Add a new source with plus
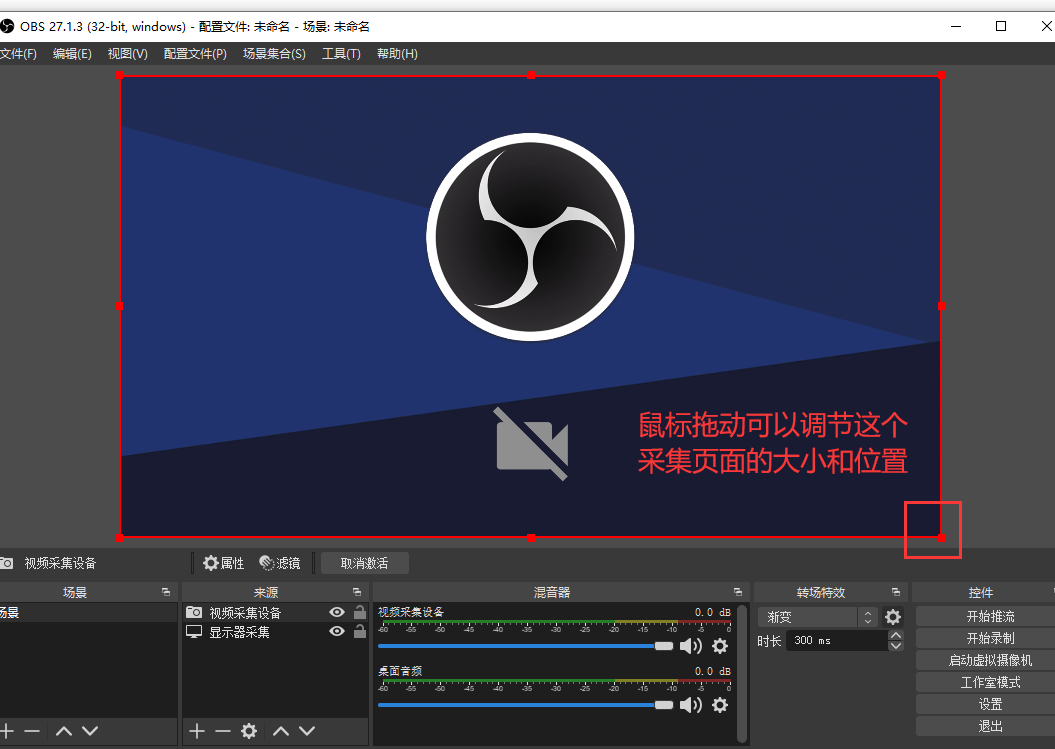The image size is (1055, 749). [196, 731]
